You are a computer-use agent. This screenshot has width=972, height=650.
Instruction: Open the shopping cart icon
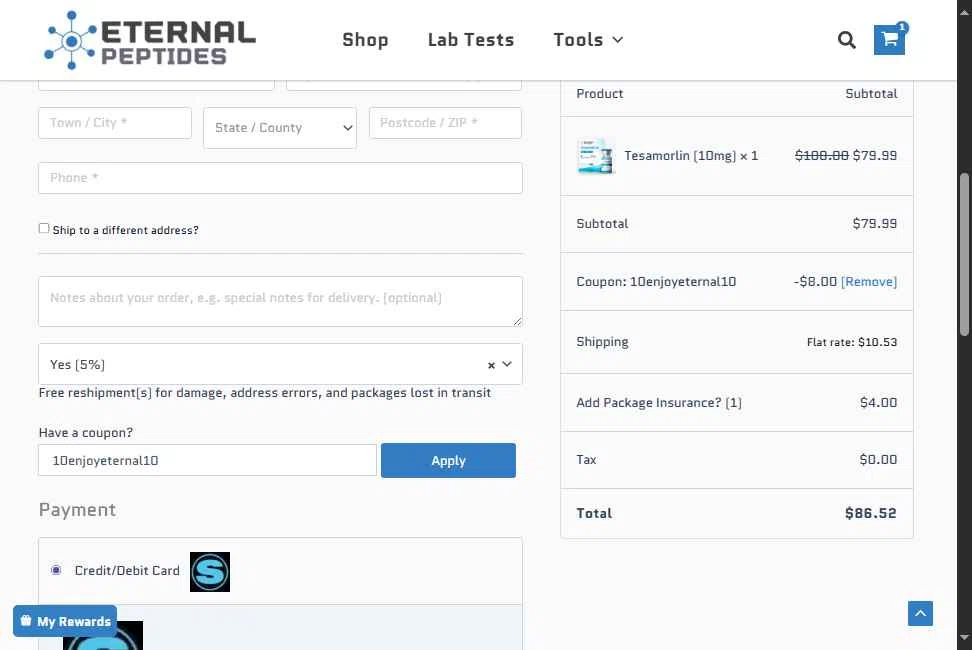[889, 40]
